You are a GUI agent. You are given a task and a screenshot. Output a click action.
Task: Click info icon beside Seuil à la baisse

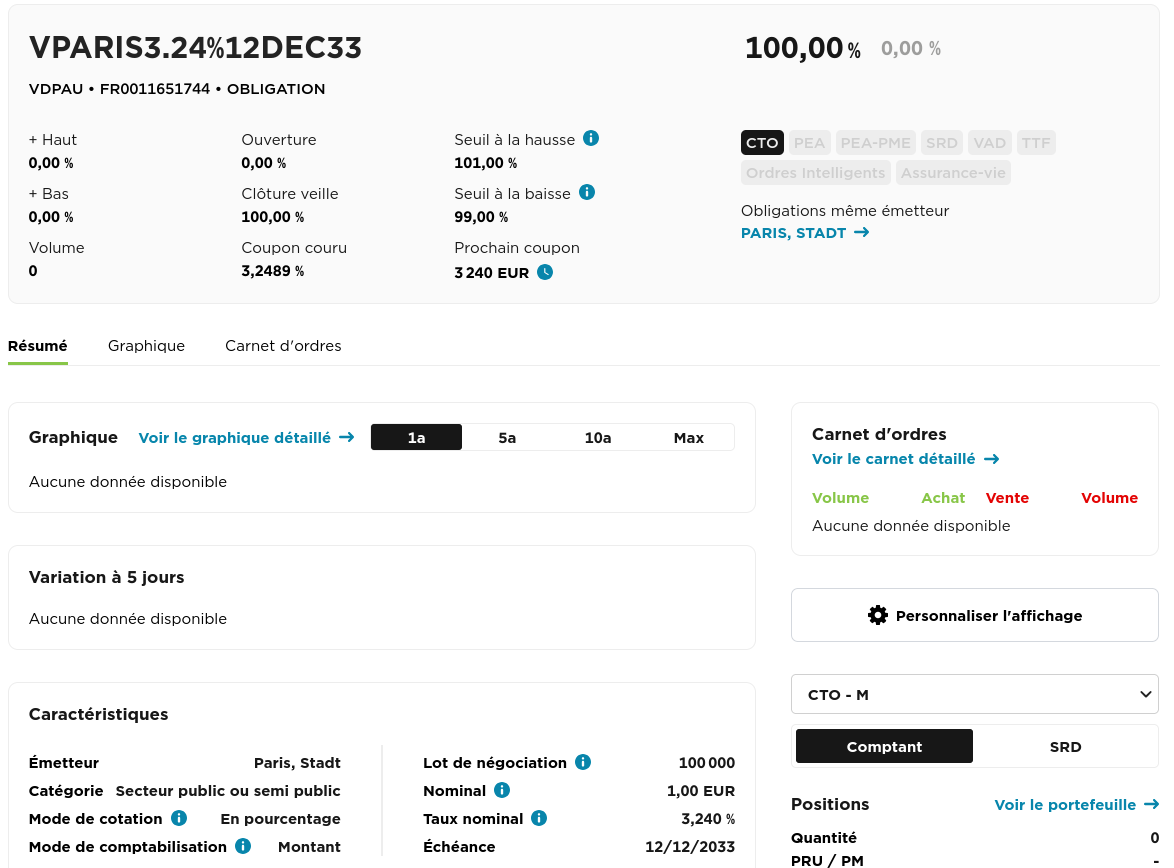tap(587, 192)
